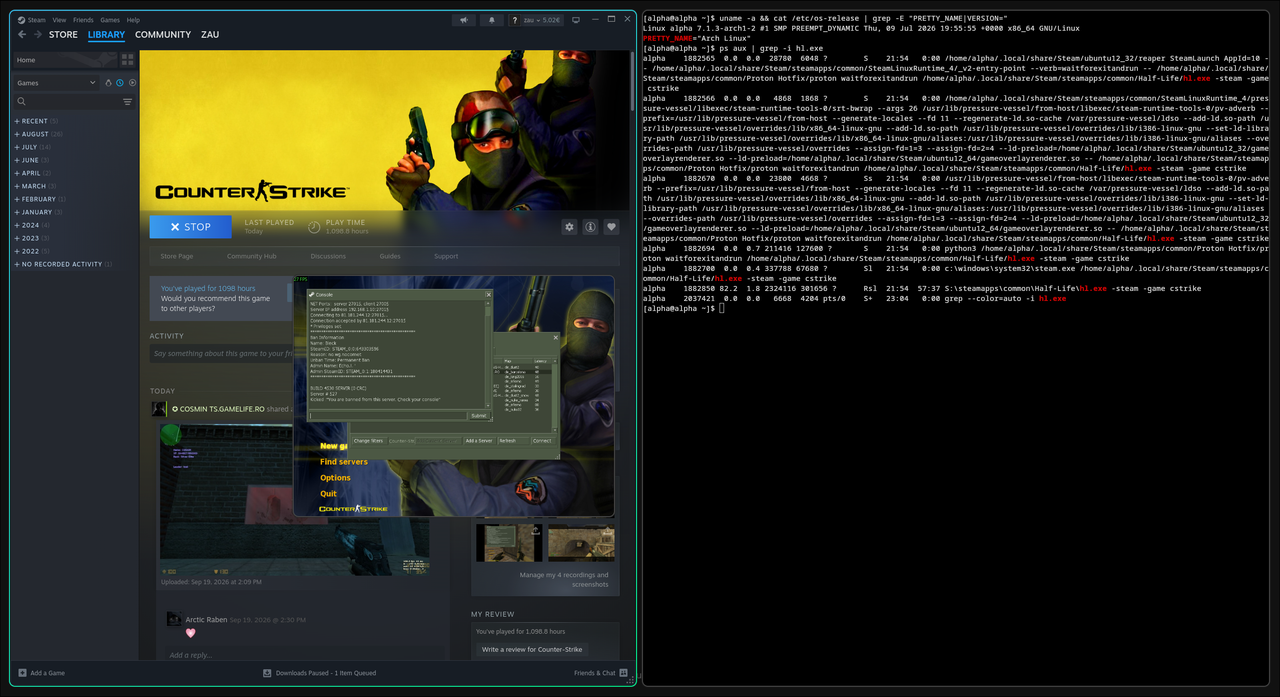
Task: Close the game Console dialog
Action: point(489,294)
